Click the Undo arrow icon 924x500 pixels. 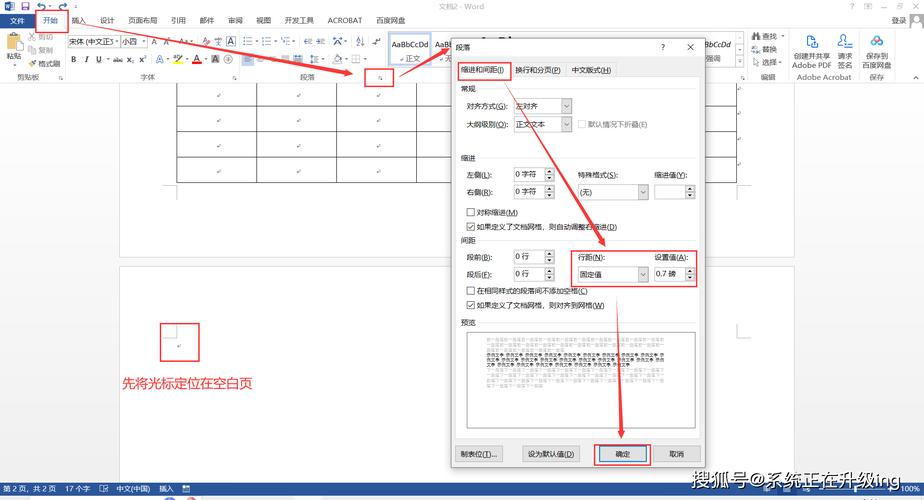(x=41, y=6)
